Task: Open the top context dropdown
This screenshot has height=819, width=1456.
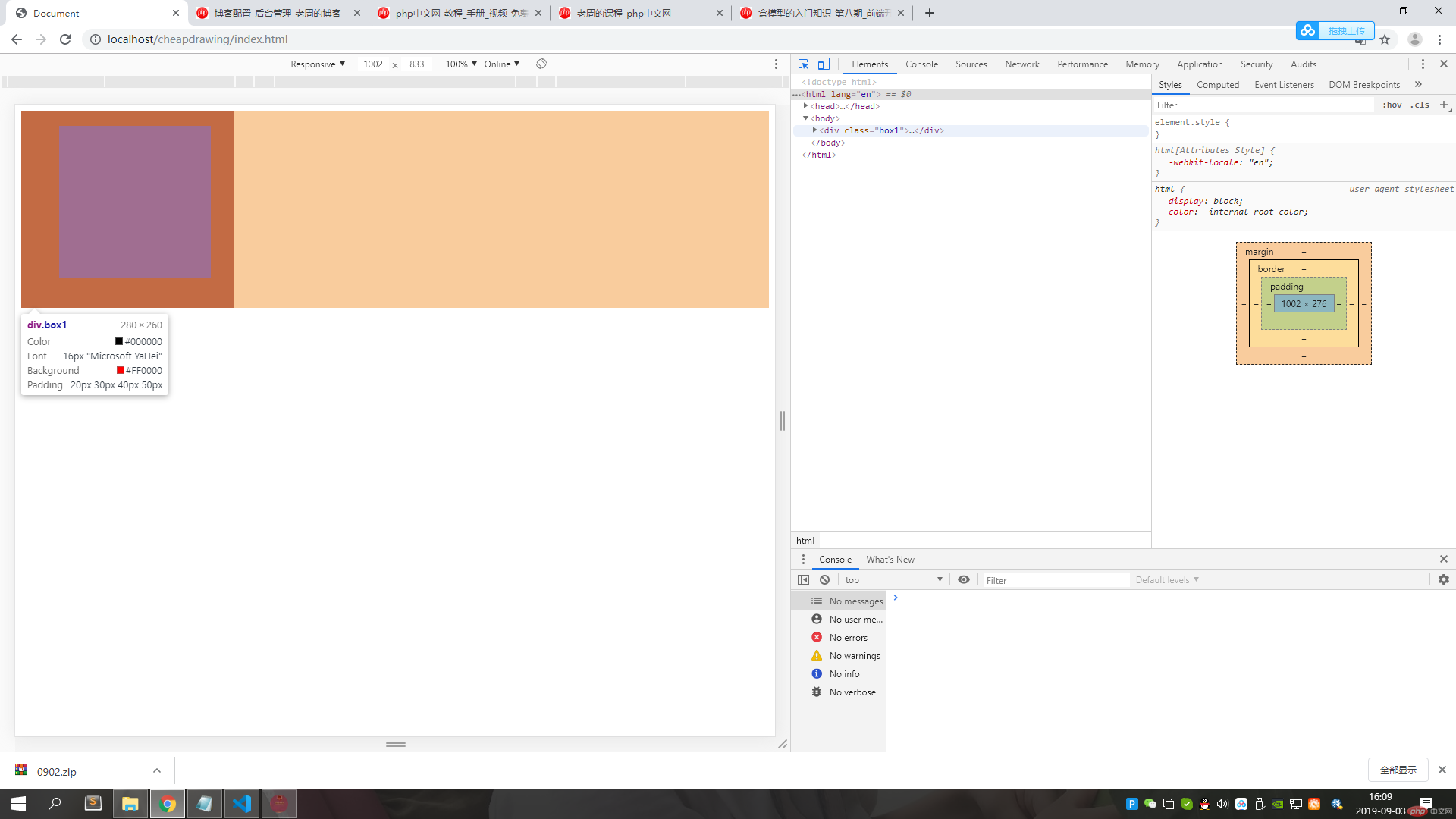Action: pos(893,580)
